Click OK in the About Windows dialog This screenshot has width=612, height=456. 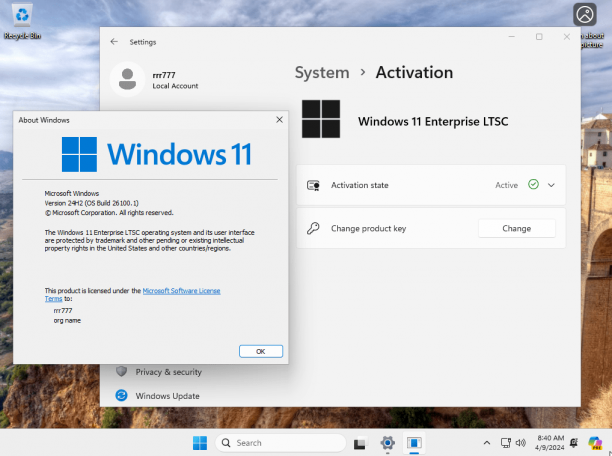tap(261, 351)
